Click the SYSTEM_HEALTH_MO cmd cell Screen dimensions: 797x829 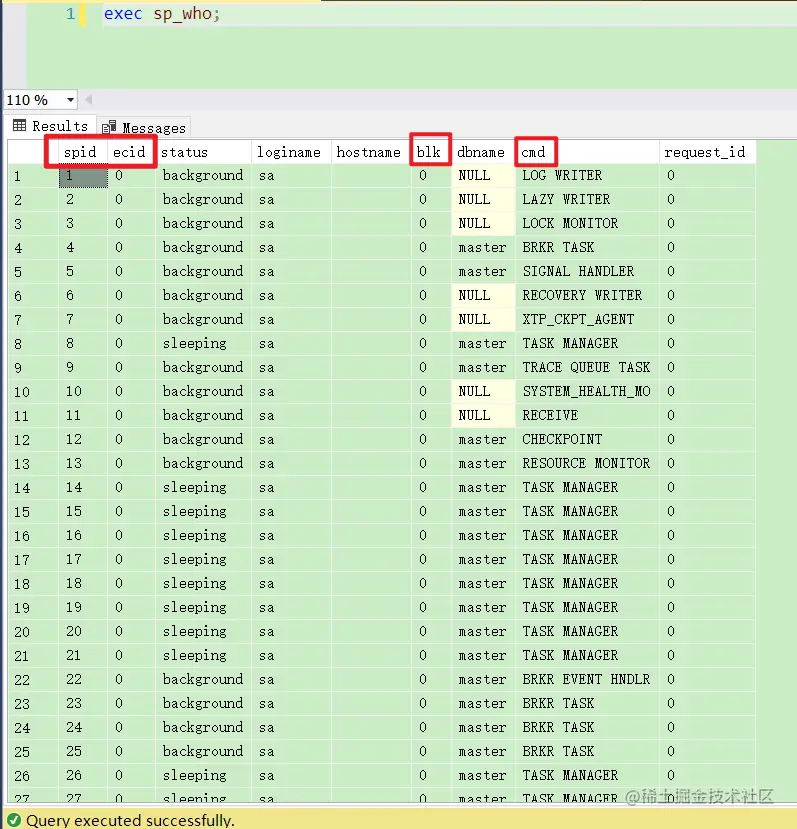click(x=587, y=391)
